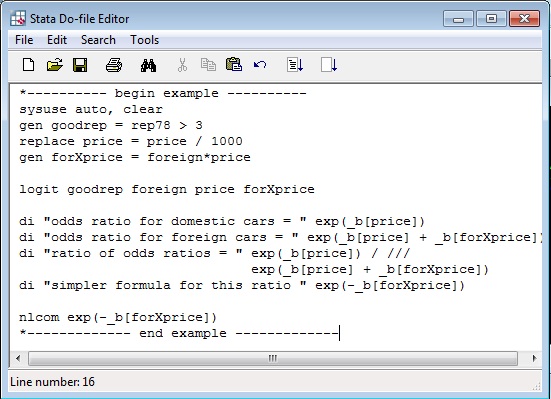Click the 'logit goodrep foreign price forXprice' line
Image resolution: width=551 pixels, height=399 pixels.
coord(167,189)
